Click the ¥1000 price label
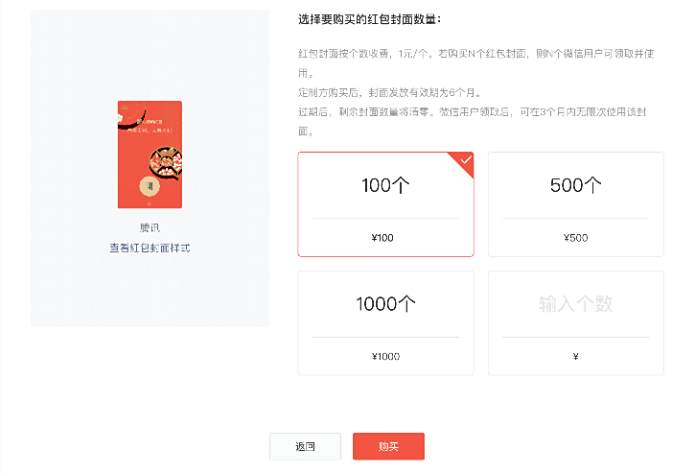The image size is (689, 475). point(386,356)
